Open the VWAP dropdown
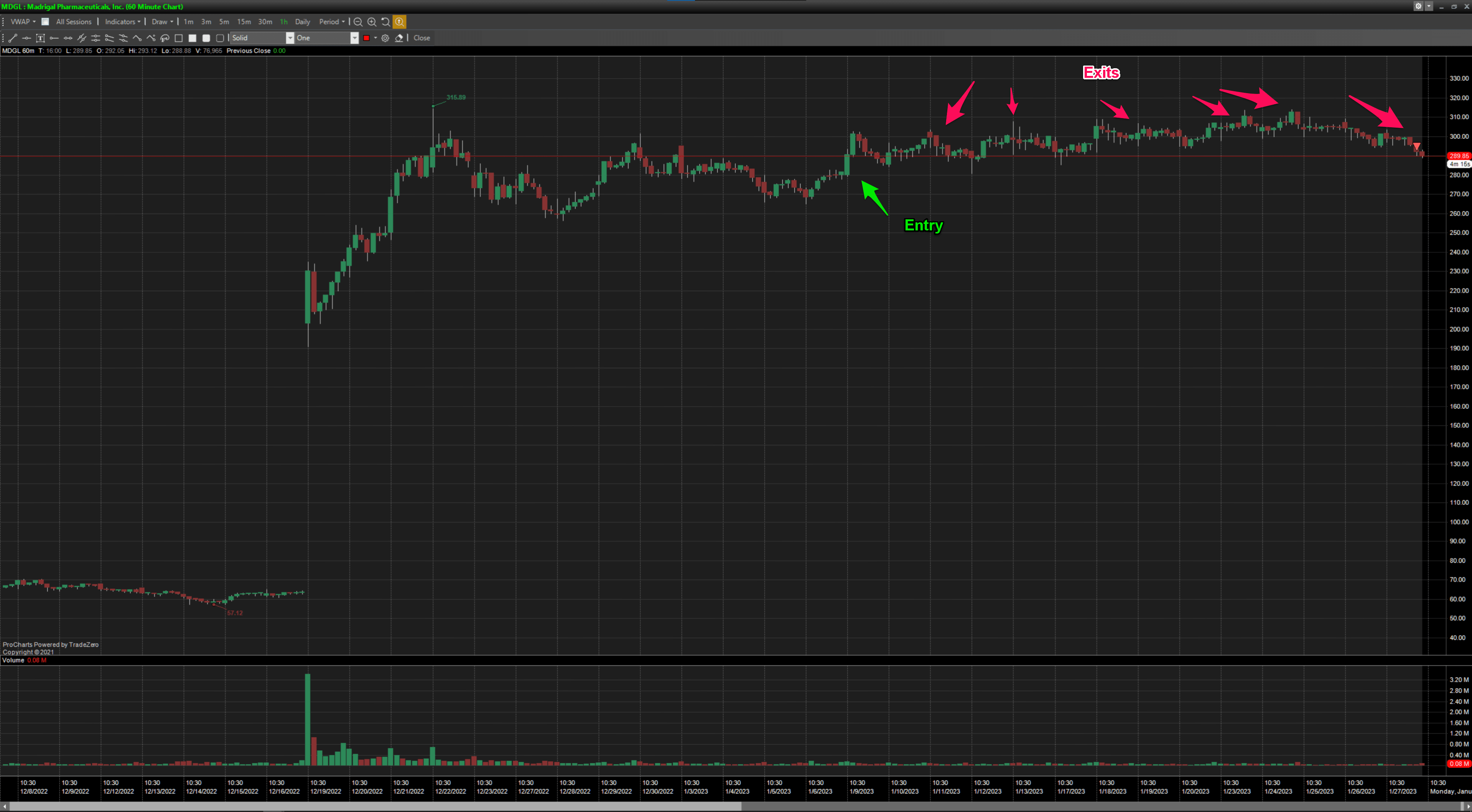 point(23,22)
